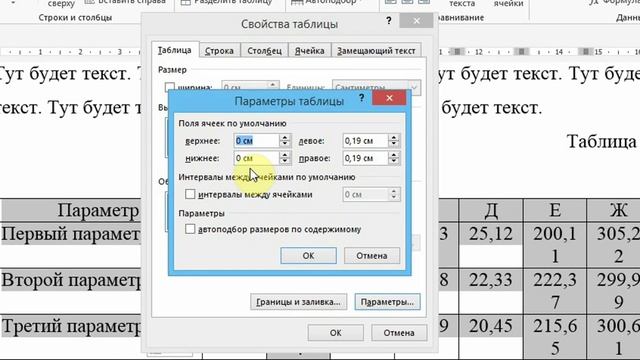Viewport: 640px width, 360px height.
Task: Enable интервалы между ячейками checkbox
Action: coord(190,194)
